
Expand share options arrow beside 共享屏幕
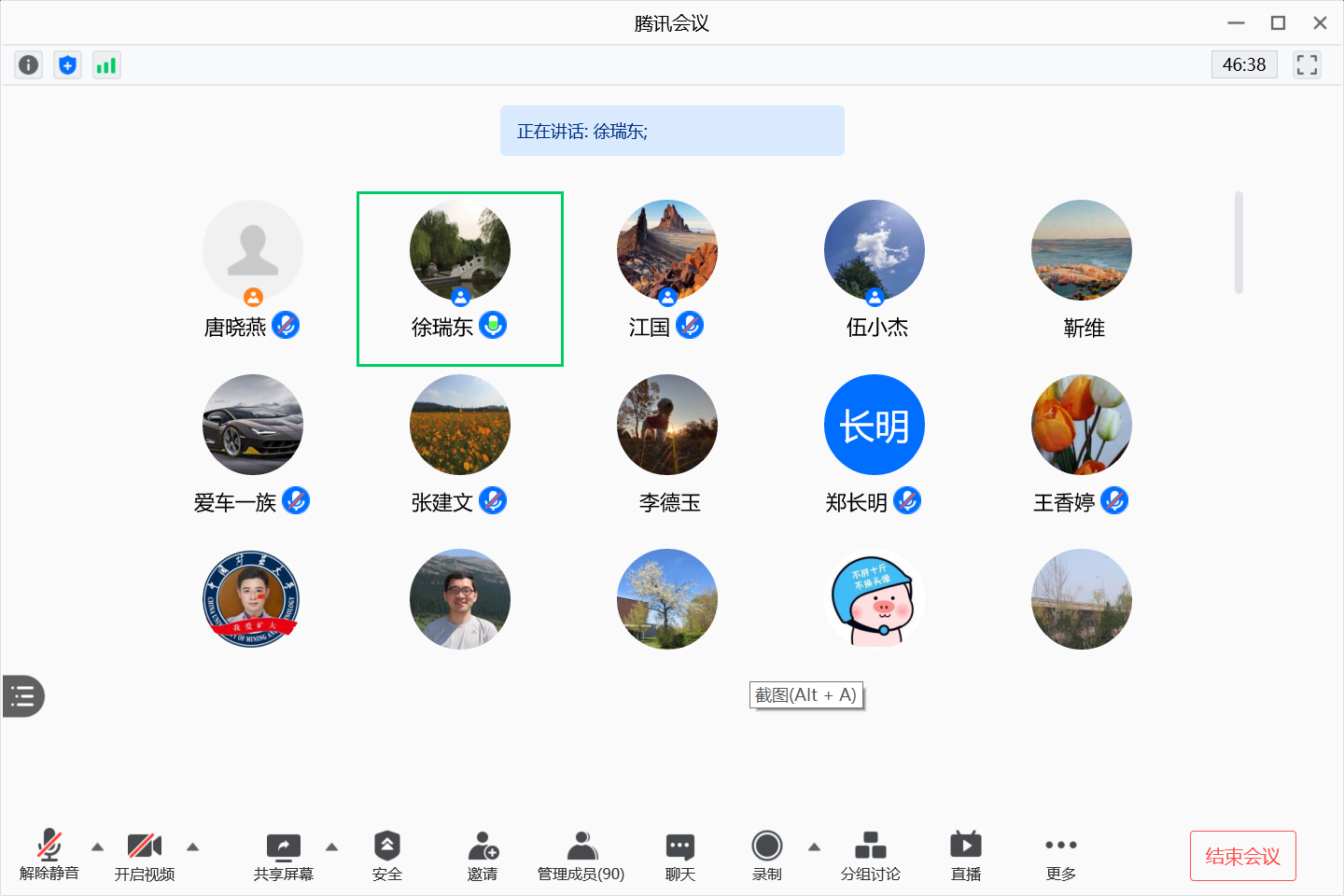pos(331,847)
